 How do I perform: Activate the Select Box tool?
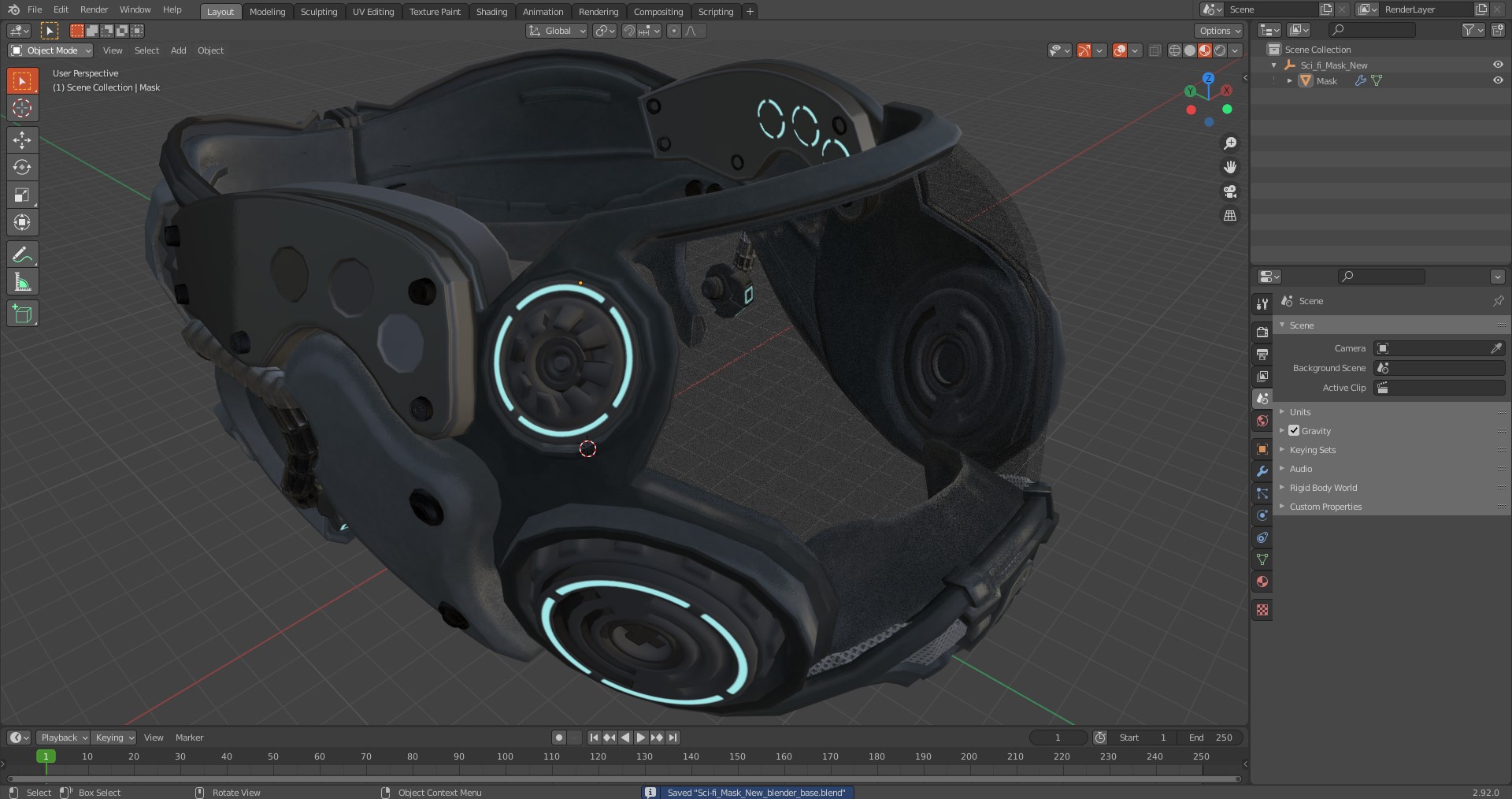22,80
